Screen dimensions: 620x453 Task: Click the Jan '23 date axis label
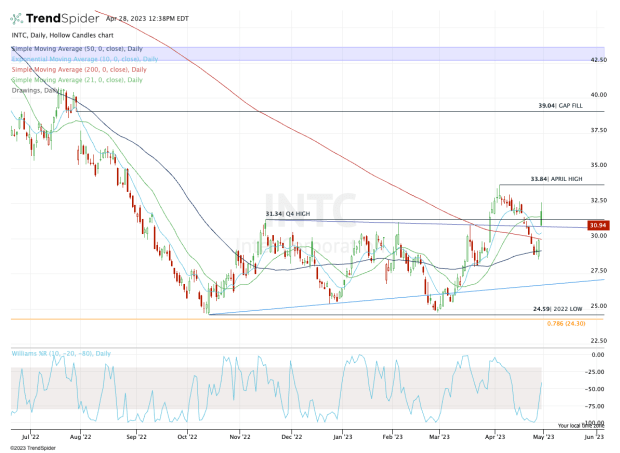[341, 436]
